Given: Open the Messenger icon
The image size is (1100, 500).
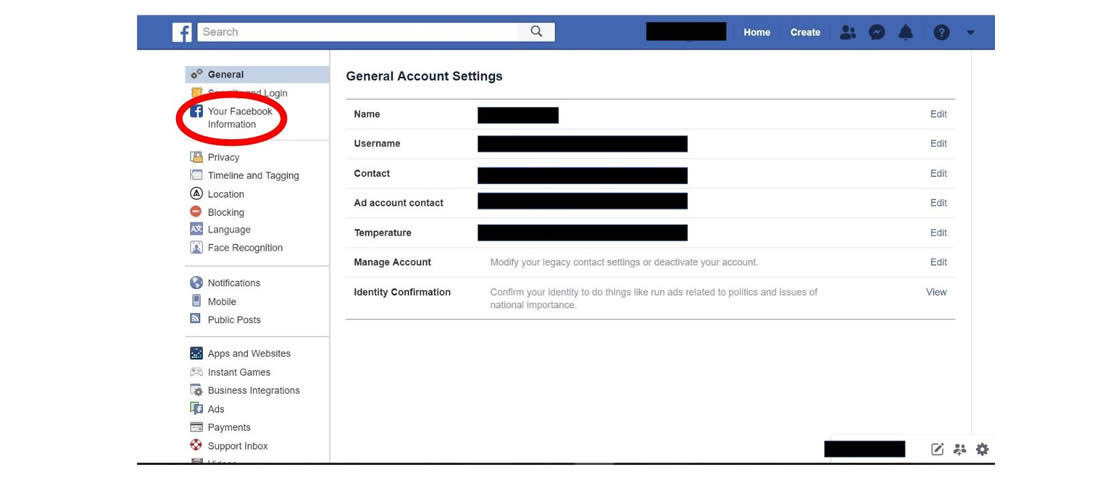Looking at the screenshot, I should 877,32.
